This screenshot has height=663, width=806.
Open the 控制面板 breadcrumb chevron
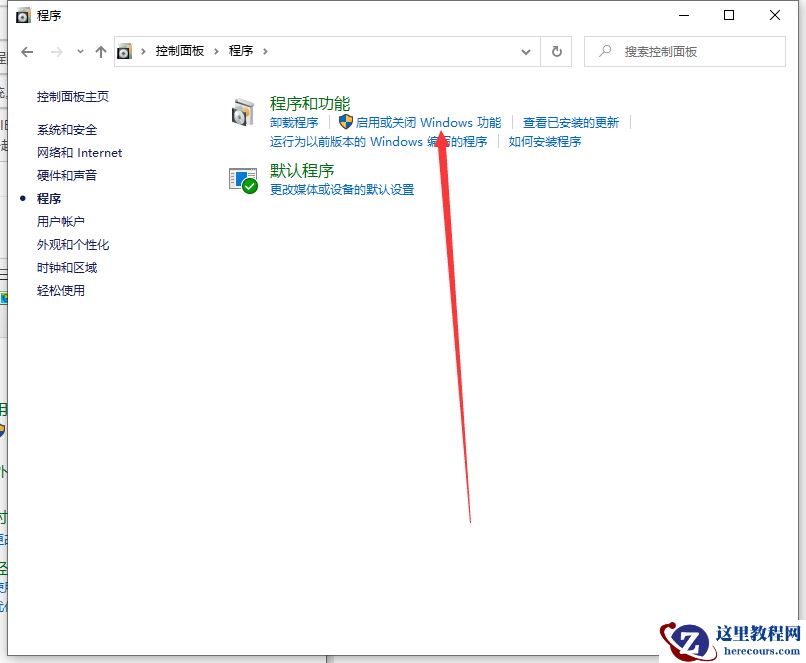coord(216,51)
